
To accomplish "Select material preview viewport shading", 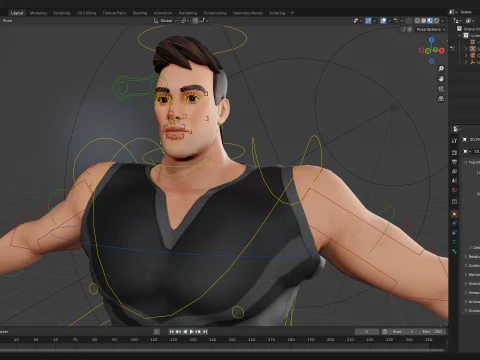I will tap(430, 21).
